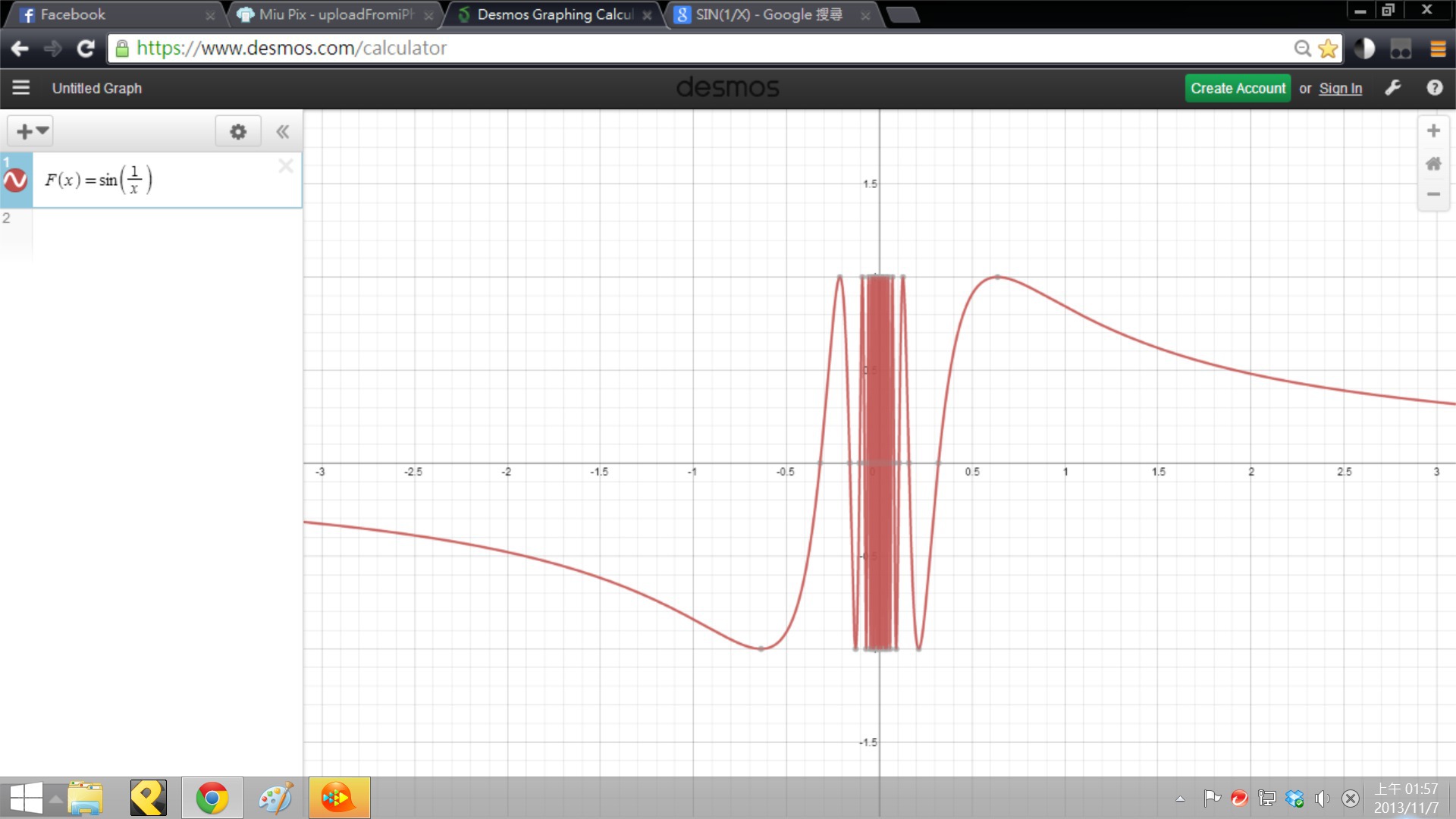Open the Desmos hamburger menu

[21, 88]
